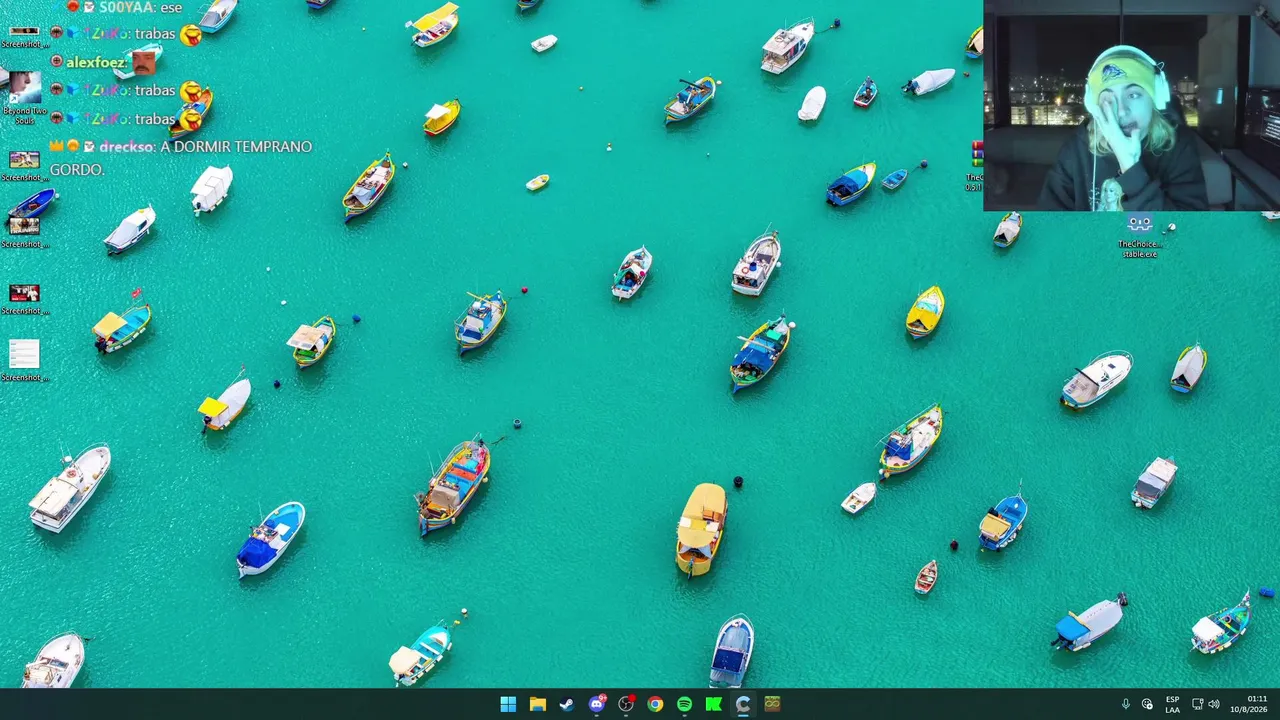The width and height of the screenshot is (1280, 720).
Task: Click the tray icon next to the microphone
Action: [x=1147, y=704]
